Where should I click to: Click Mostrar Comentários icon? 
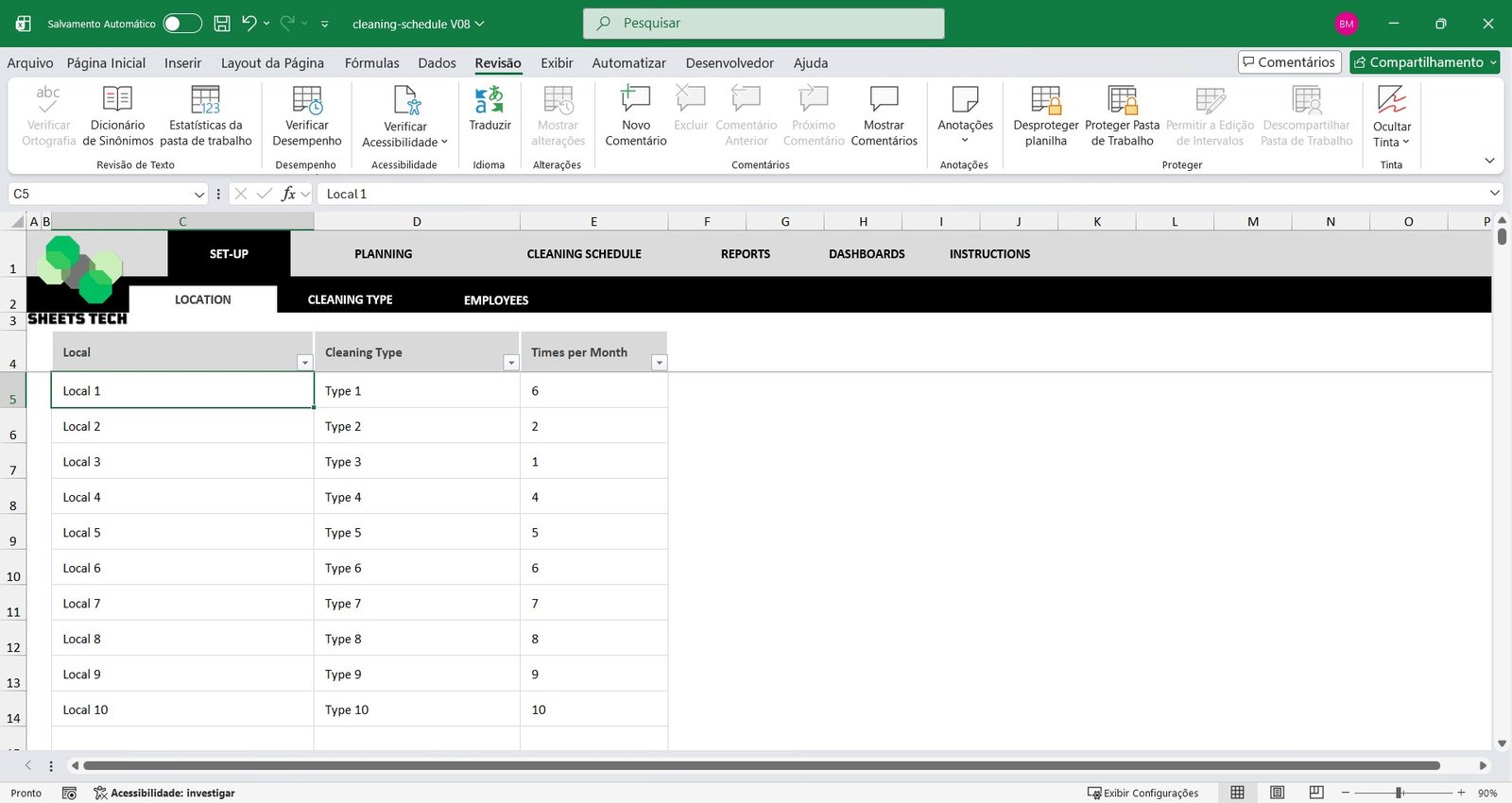[x=884, y=100]
